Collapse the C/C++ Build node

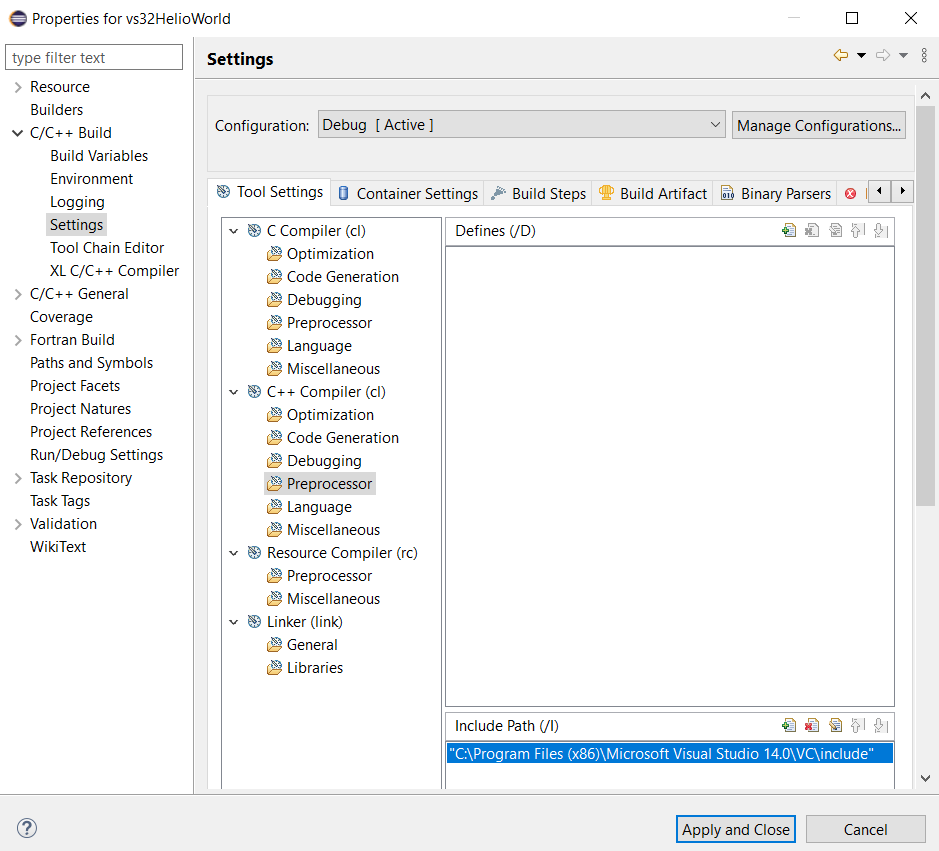pyautogui.click(x=18, y=133)
